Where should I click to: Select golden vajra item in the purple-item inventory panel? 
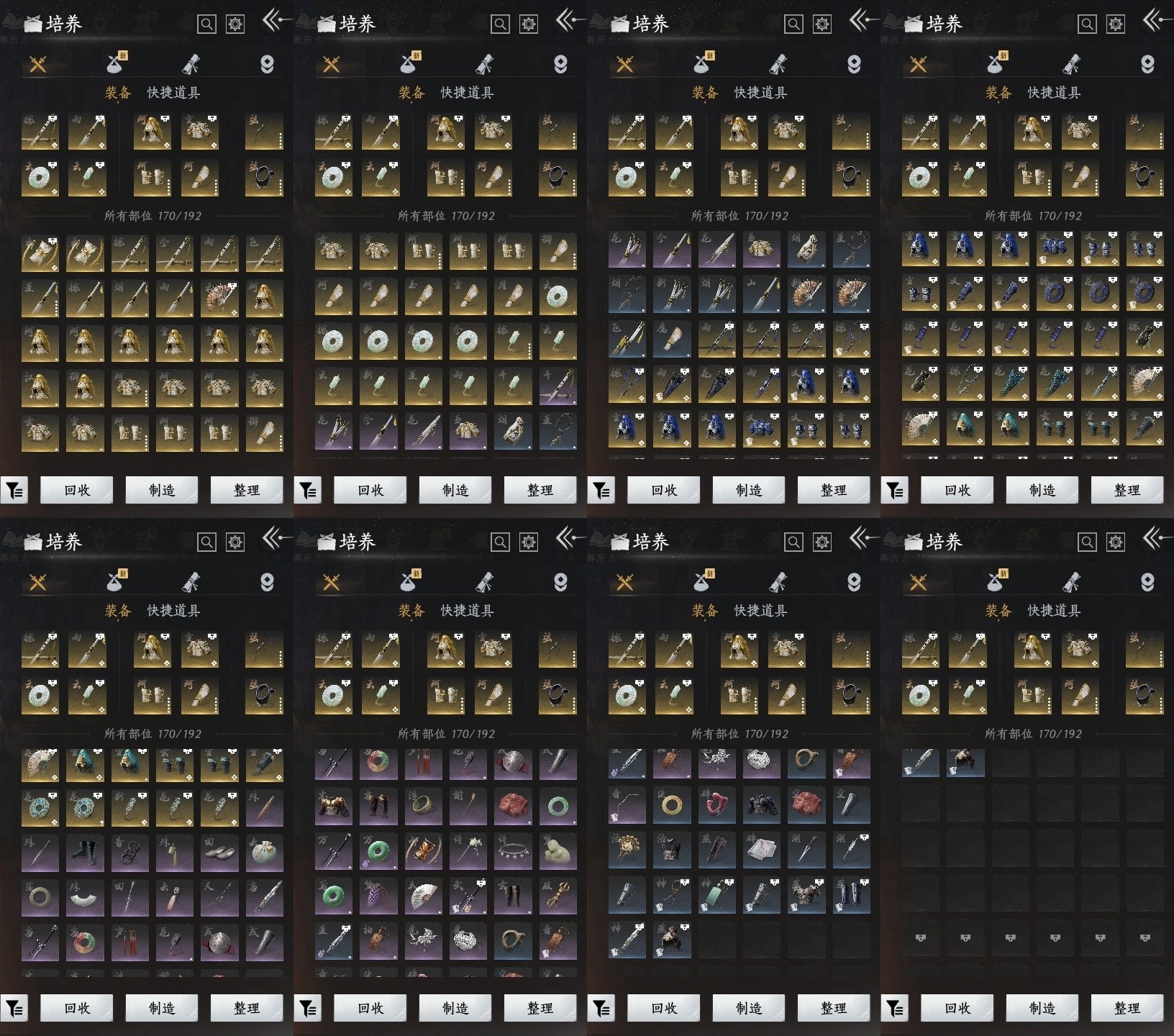coord(558,896)
